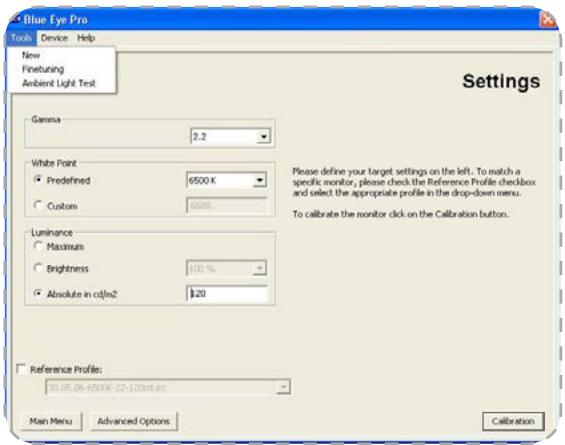
Task: Open Advanced Options
Action: 133,421
